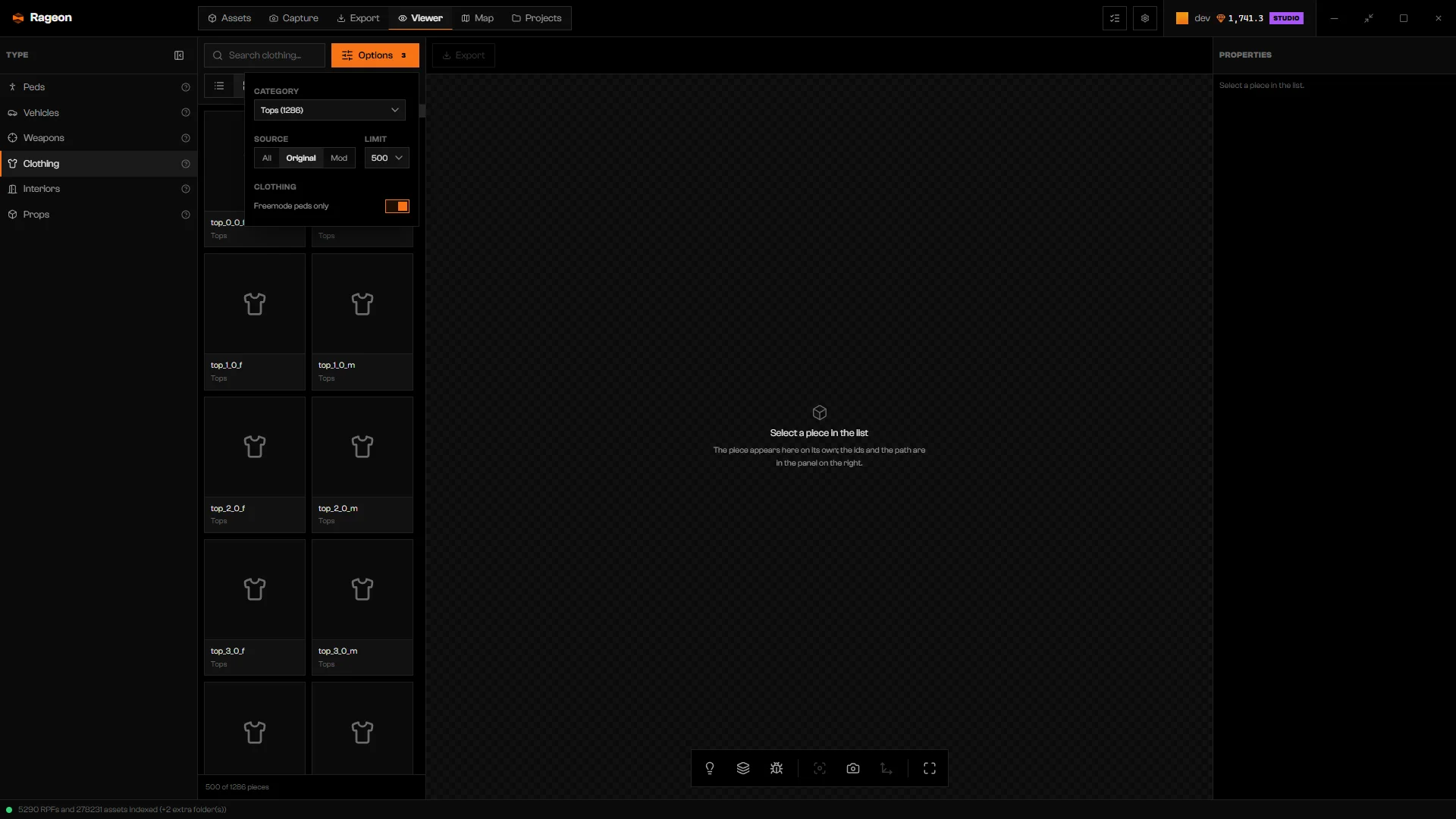1456x819 pixels.
Task: Select Vehicles in the type list
Action: 99,113
